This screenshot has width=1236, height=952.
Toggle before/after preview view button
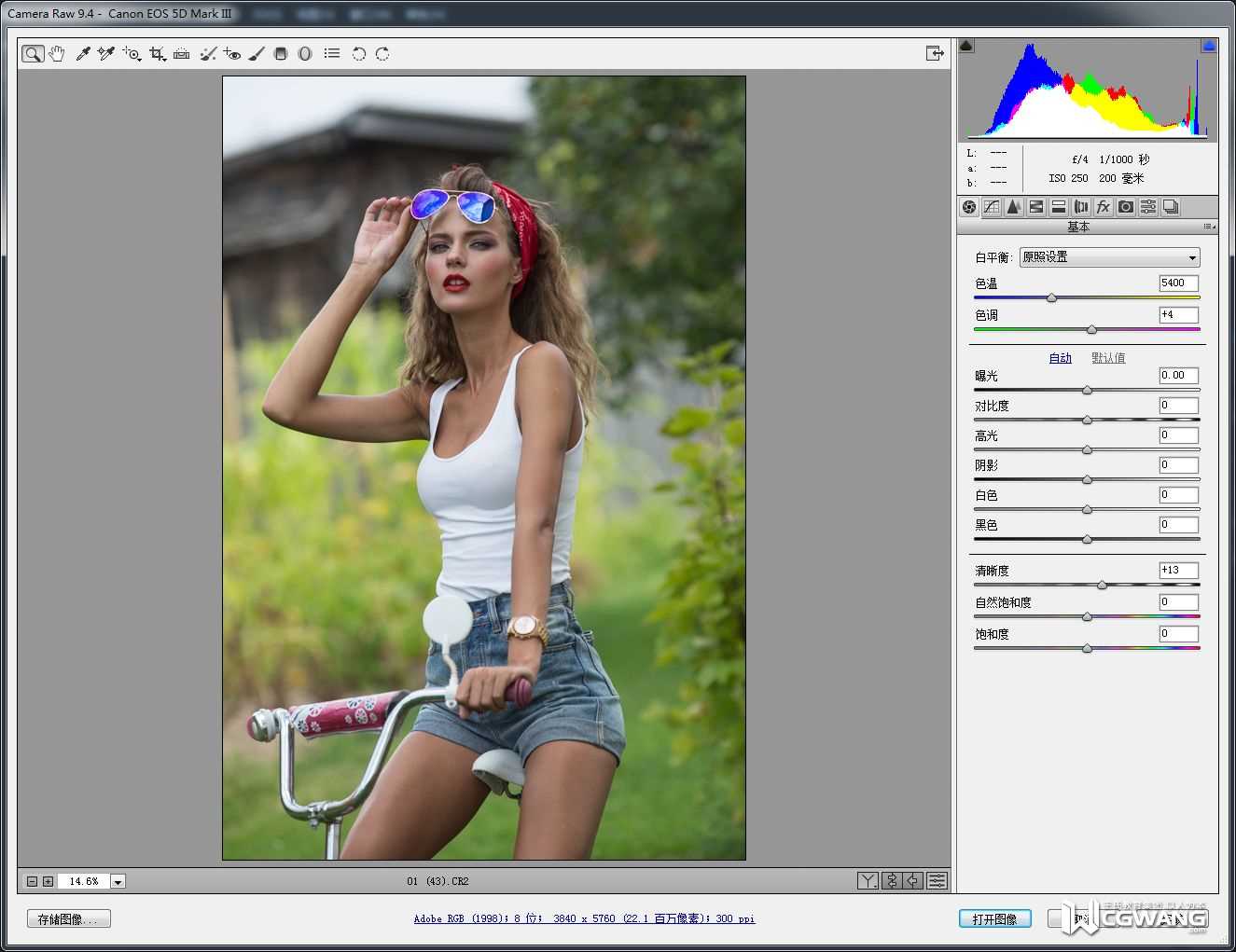tap(868, 880)
